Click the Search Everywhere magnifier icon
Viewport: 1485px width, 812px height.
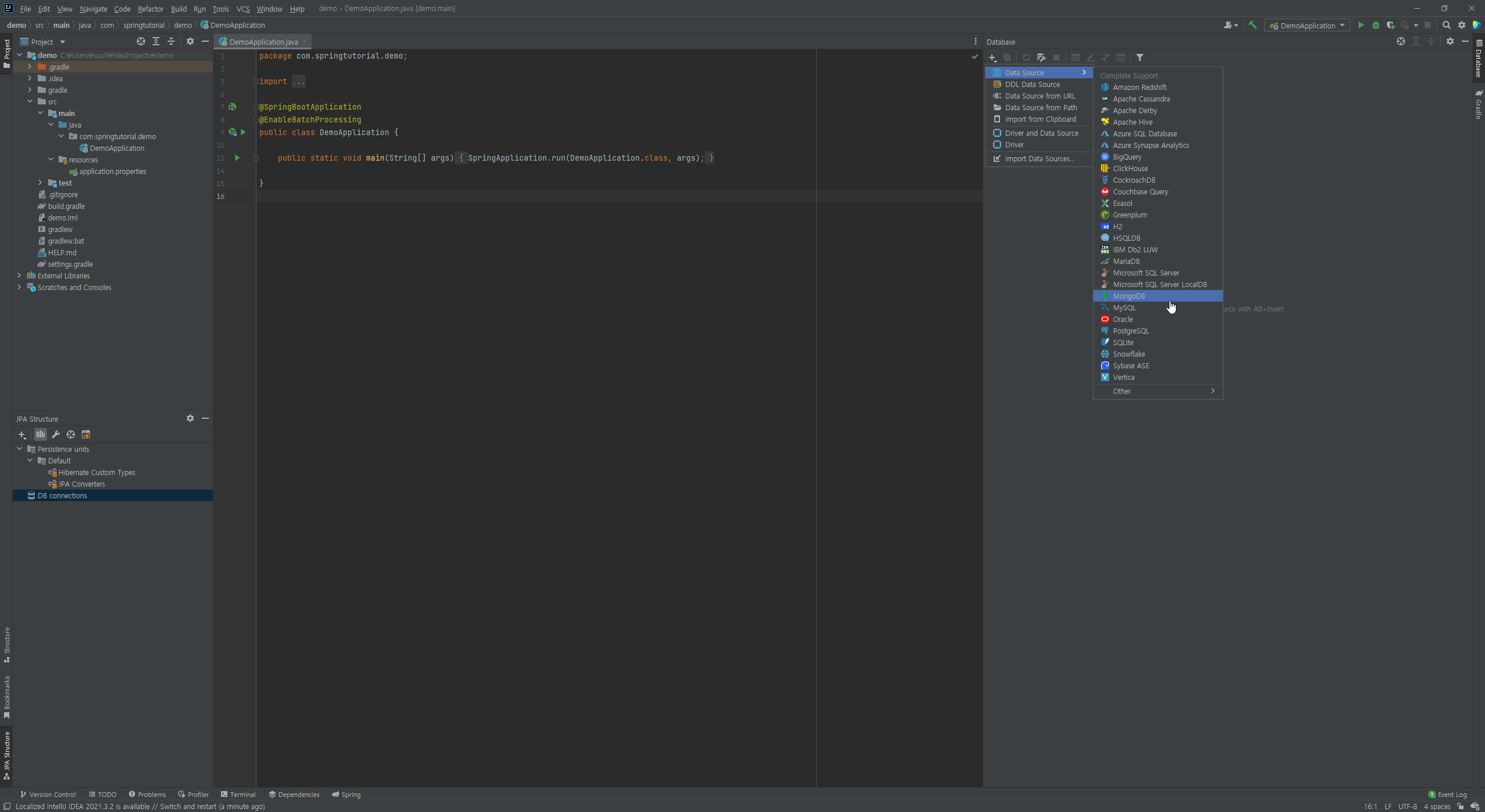[x=1446, y=25]
